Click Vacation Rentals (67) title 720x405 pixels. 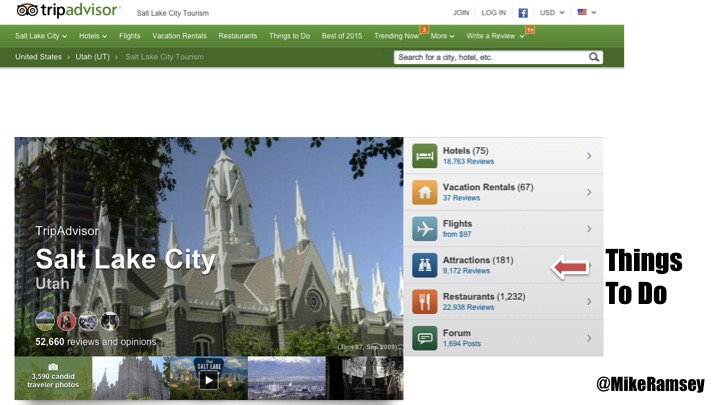[x=488, y=187]
